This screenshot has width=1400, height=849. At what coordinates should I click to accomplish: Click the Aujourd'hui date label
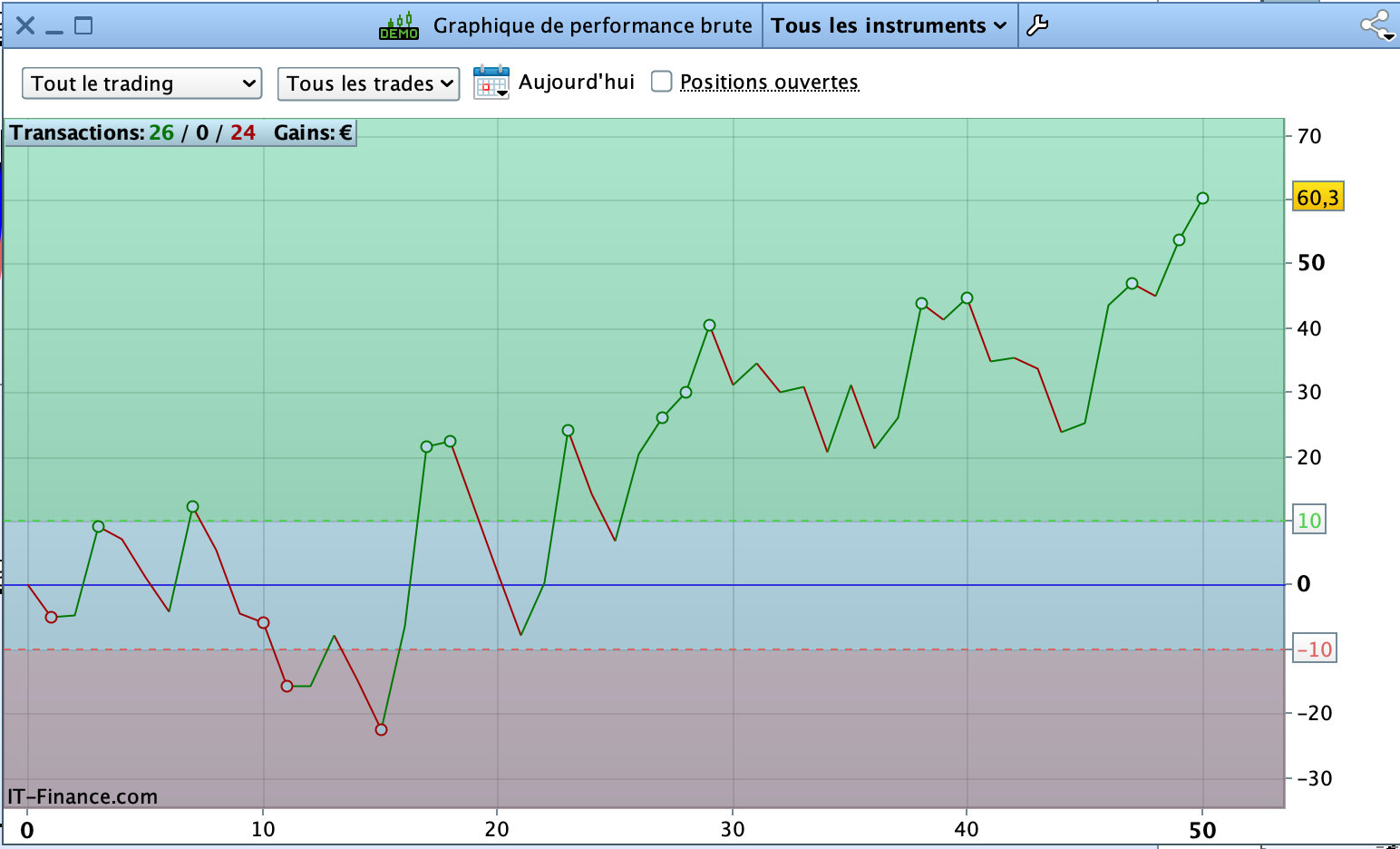point(577,82)
